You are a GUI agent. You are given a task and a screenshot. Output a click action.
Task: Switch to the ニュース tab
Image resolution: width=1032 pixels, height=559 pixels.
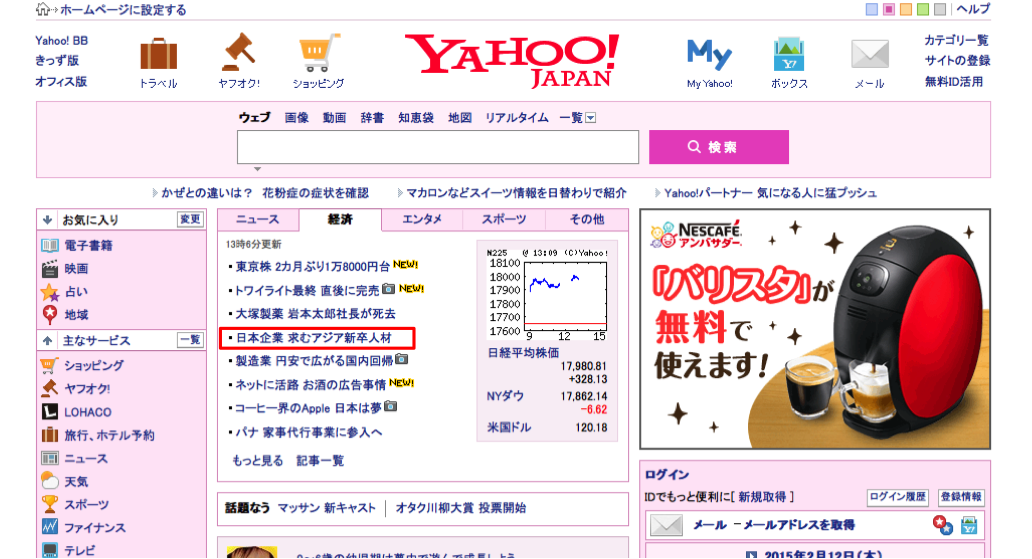pyautogui.click(x=257, y=219)
